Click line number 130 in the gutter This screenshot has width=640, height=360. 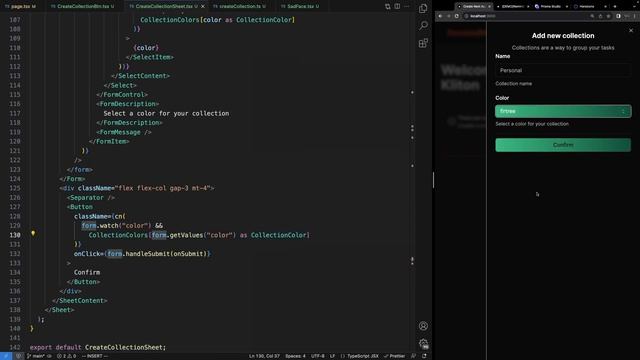tap(15, 235)
